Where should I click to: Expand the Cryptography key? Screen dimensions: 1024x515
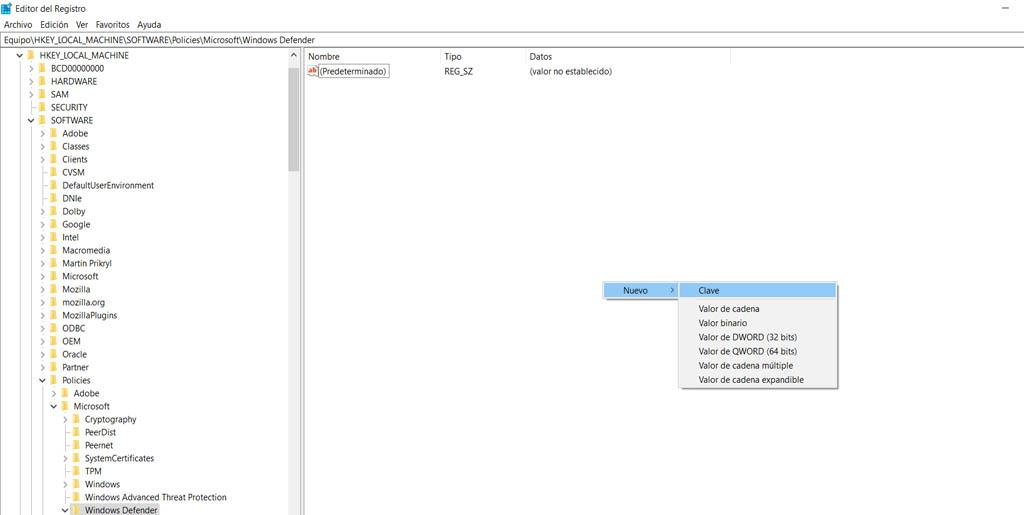point(65,420)
